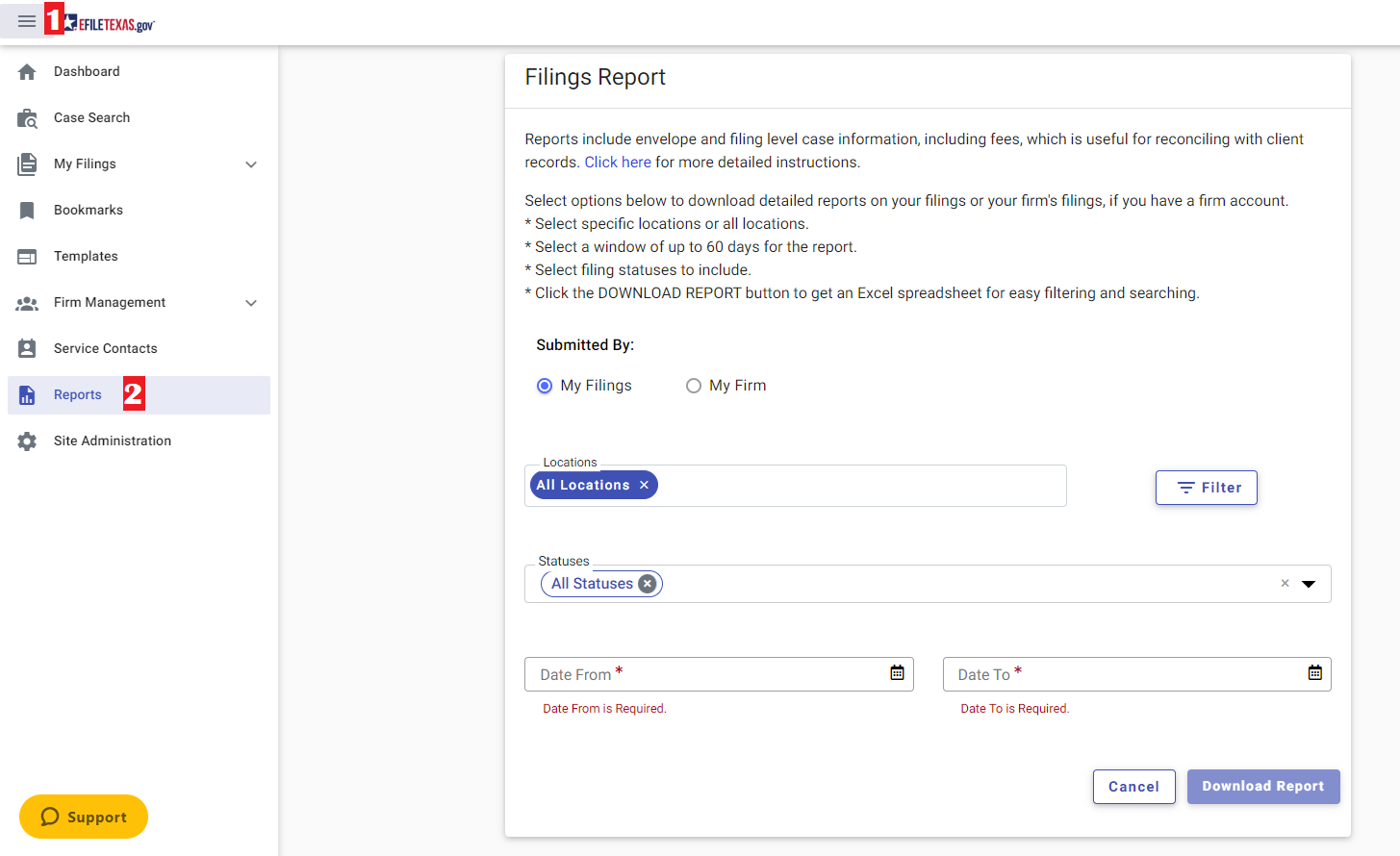Image resolution: width=1400 pixels, height=856 pixels.
Task: Click the Bookmarks ribbon icon
Action: [x=27, y=211]
